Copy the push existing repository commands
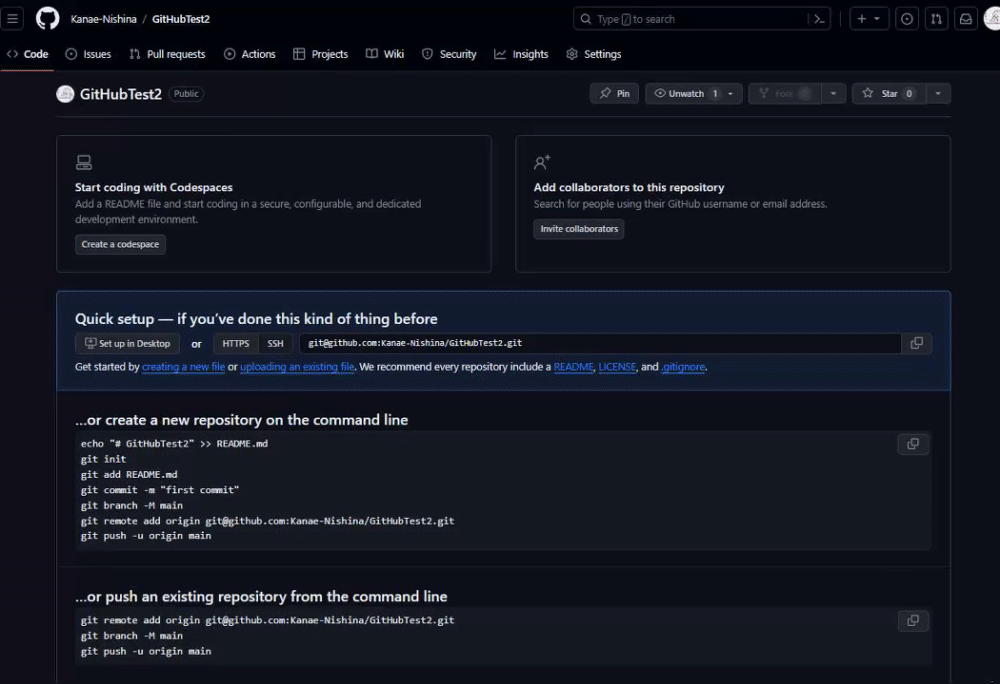1000x684 pixels. coord(913,620)
